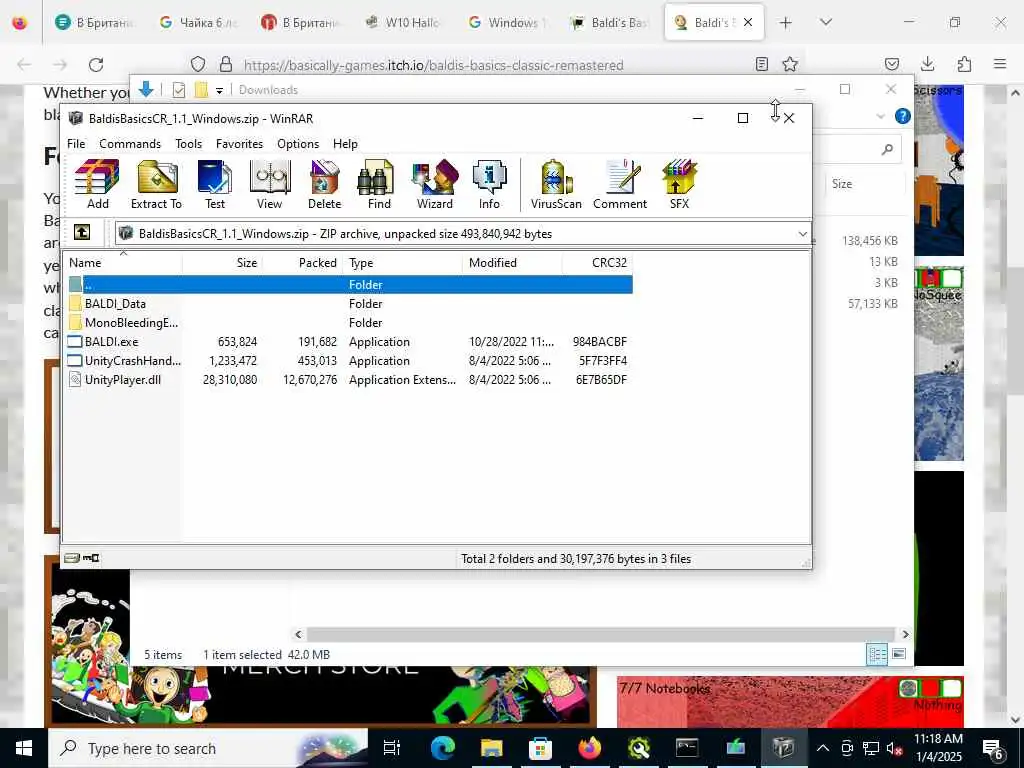1024x768 pixels.
Task: Open the Favorites menu
Action: [x=239, y=144]
